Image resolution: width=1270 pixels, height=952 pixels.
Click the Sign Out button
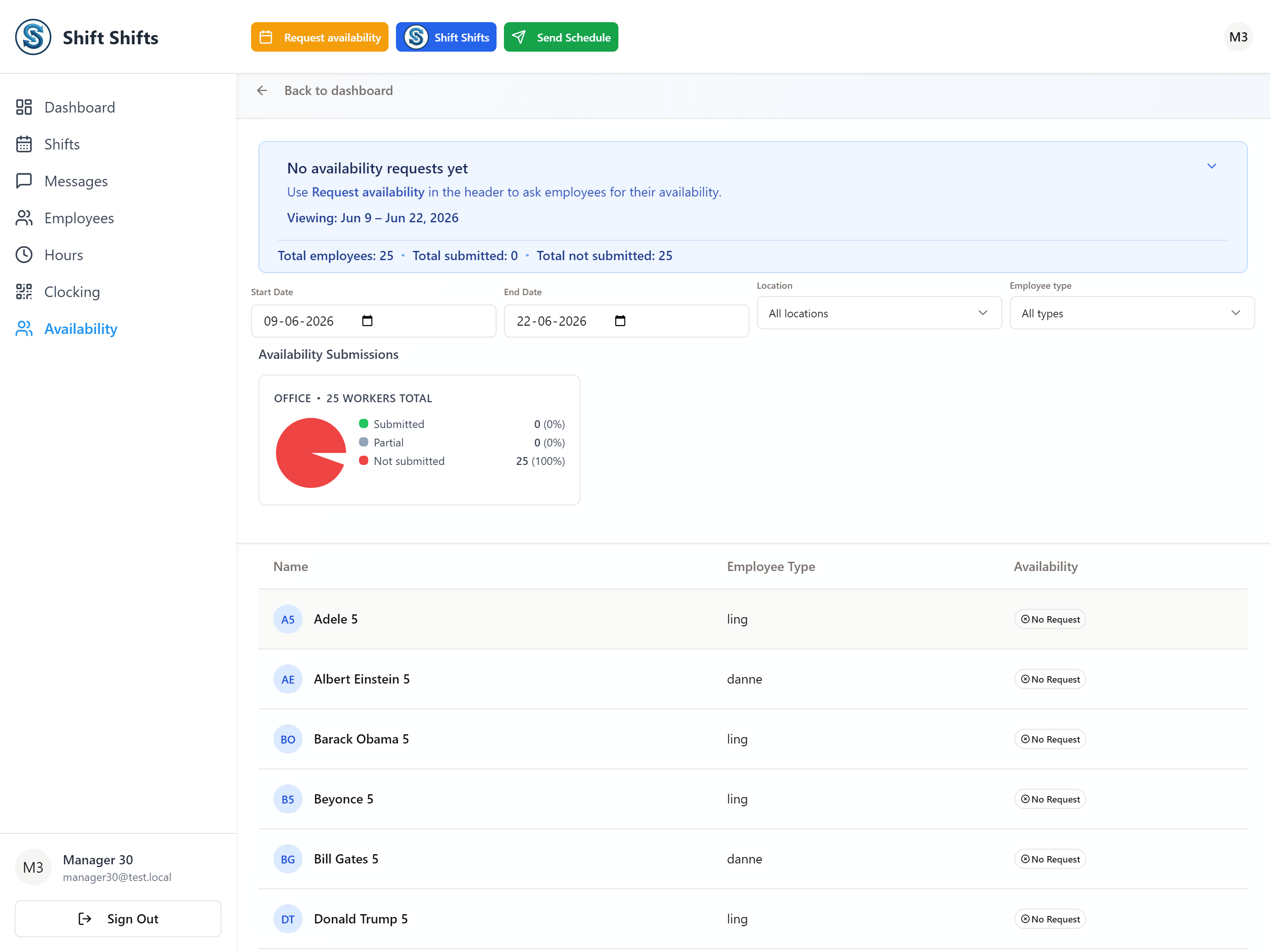(118, 919)
